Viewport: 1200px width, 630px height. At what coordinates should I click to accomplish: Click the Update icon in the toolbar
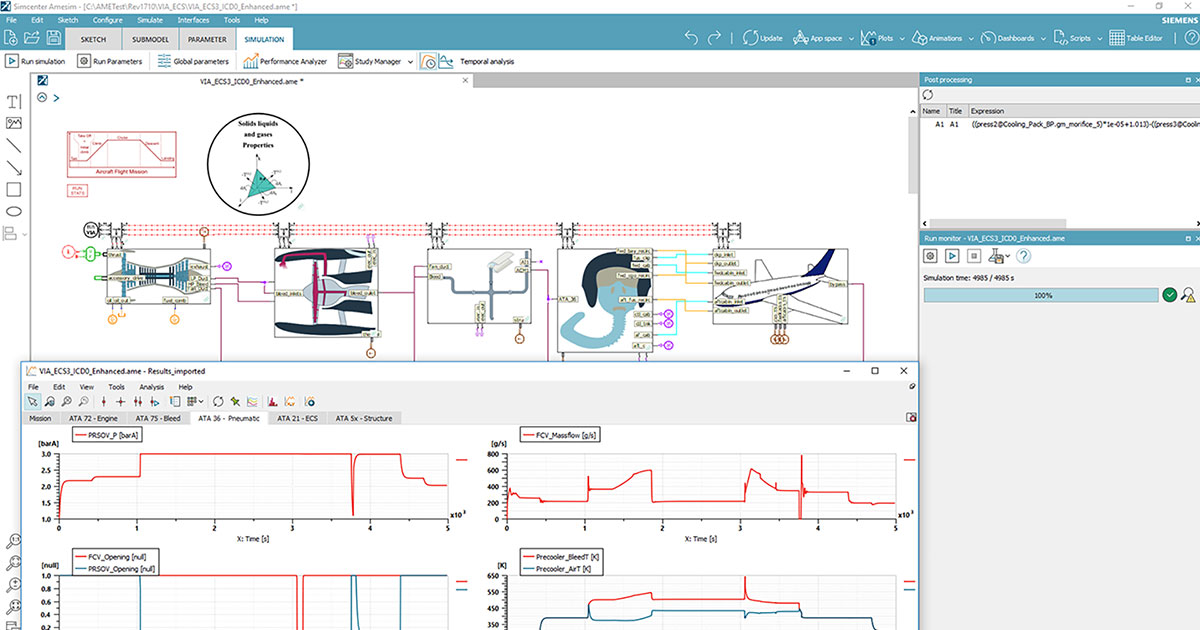[749, 37]
